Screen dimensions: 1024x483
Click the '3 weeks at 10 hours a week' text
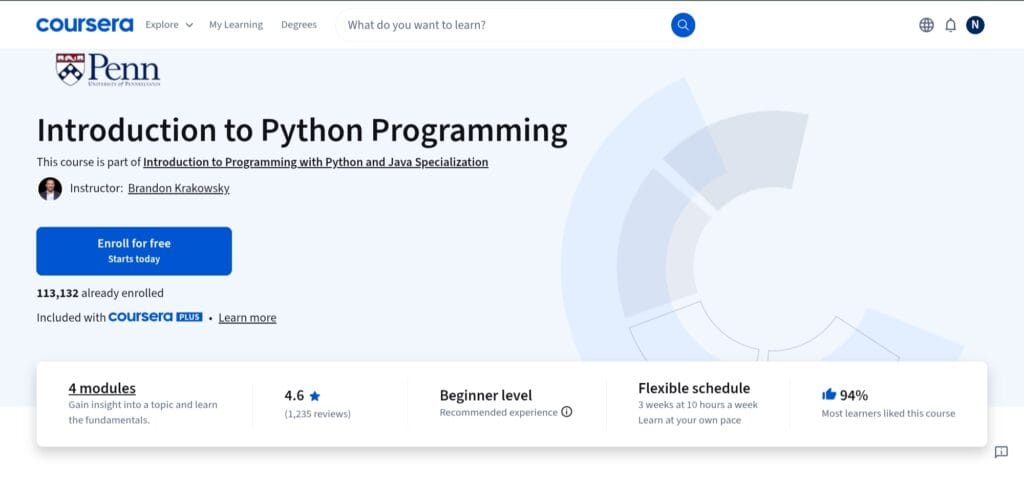[x=698, y=405]
